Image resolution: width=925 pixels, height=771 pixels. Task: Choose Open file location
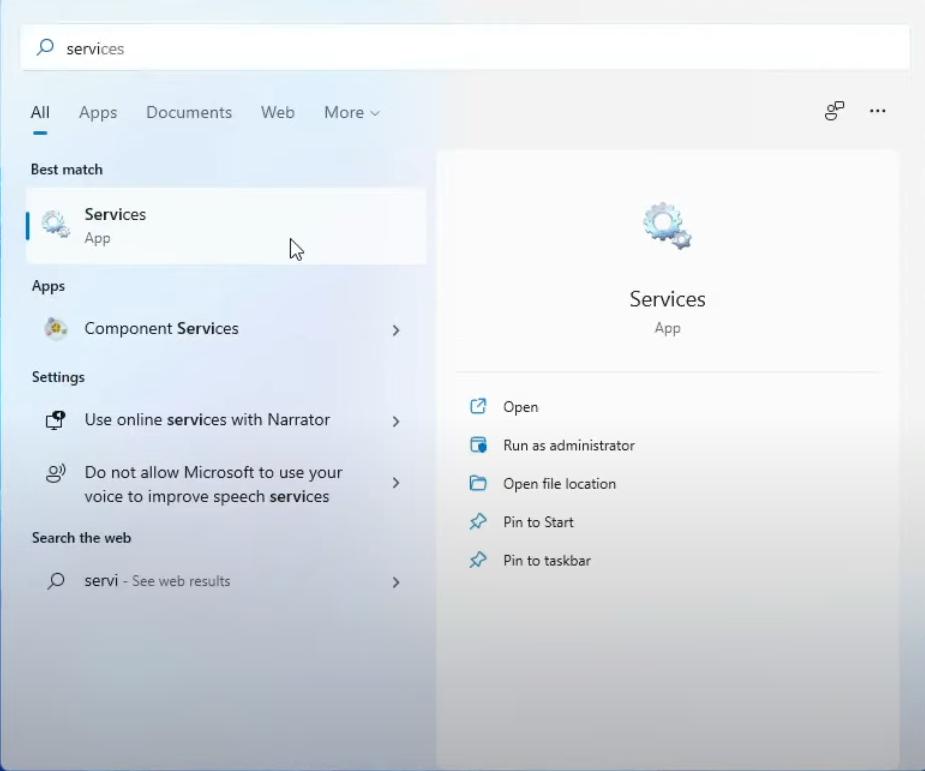[559, 484]
